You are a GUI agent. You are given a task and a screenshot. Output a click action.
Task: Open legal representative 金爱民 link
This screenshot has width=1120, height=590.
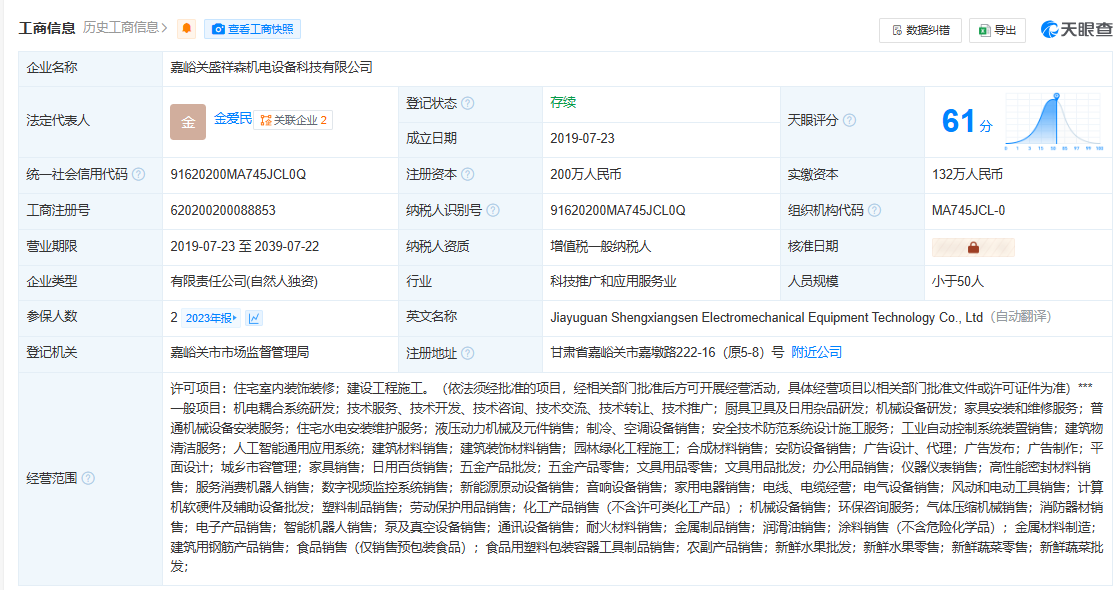tap(233, 119)
